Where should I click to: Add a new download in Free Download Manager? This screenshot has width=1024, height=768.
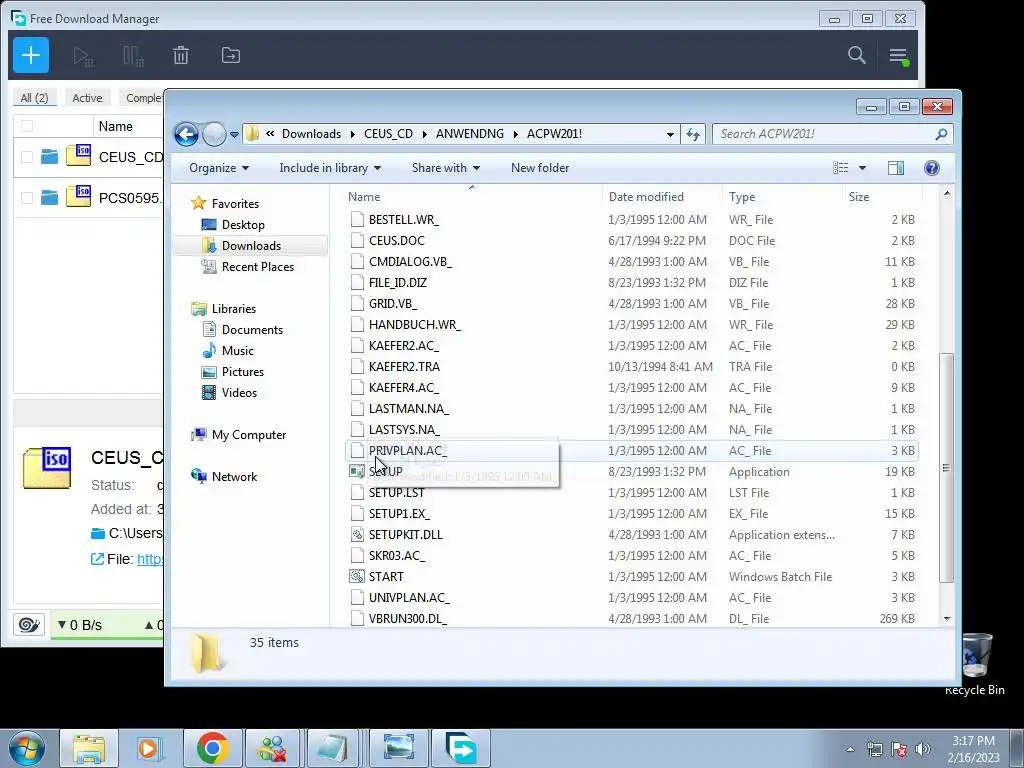31,56
